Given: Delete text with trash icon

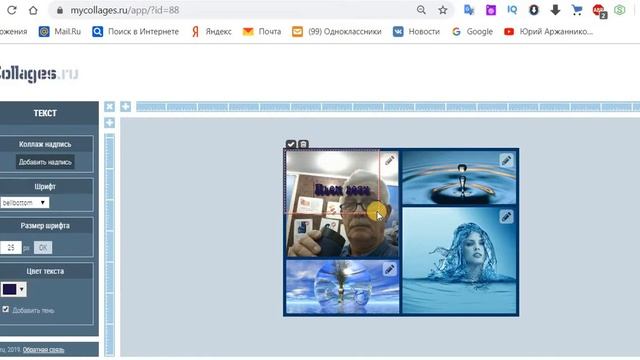Looking at the screenshot, I should tap(303, 144).
